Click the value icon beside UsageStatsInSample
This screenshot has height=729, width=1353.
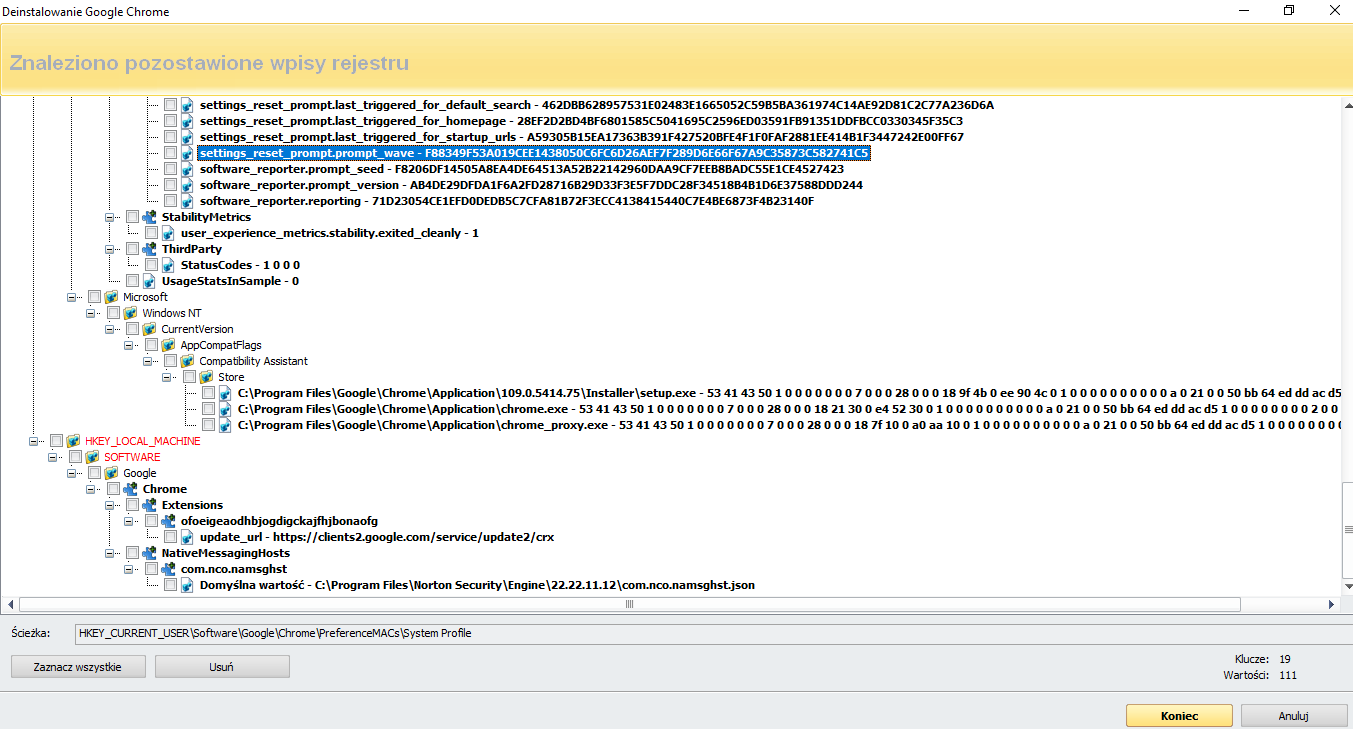150,281
